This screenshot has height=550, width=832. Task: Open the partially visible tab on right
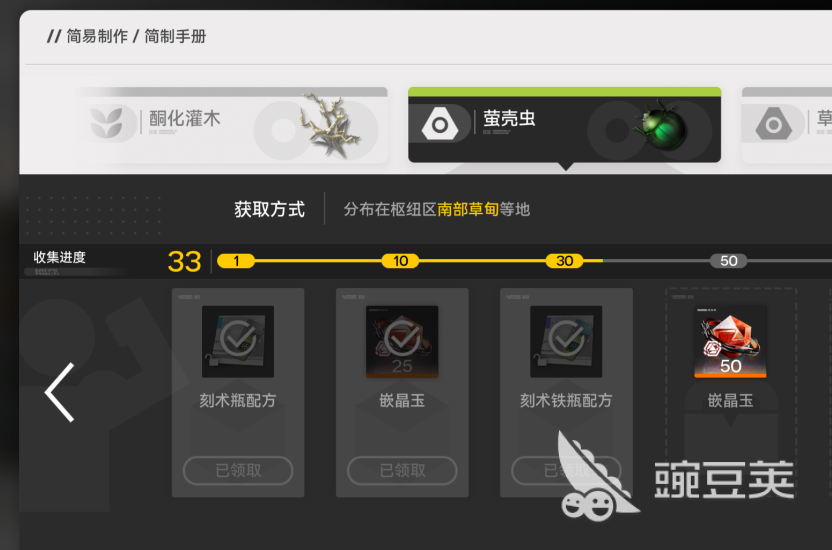click(x=787, y=125)
